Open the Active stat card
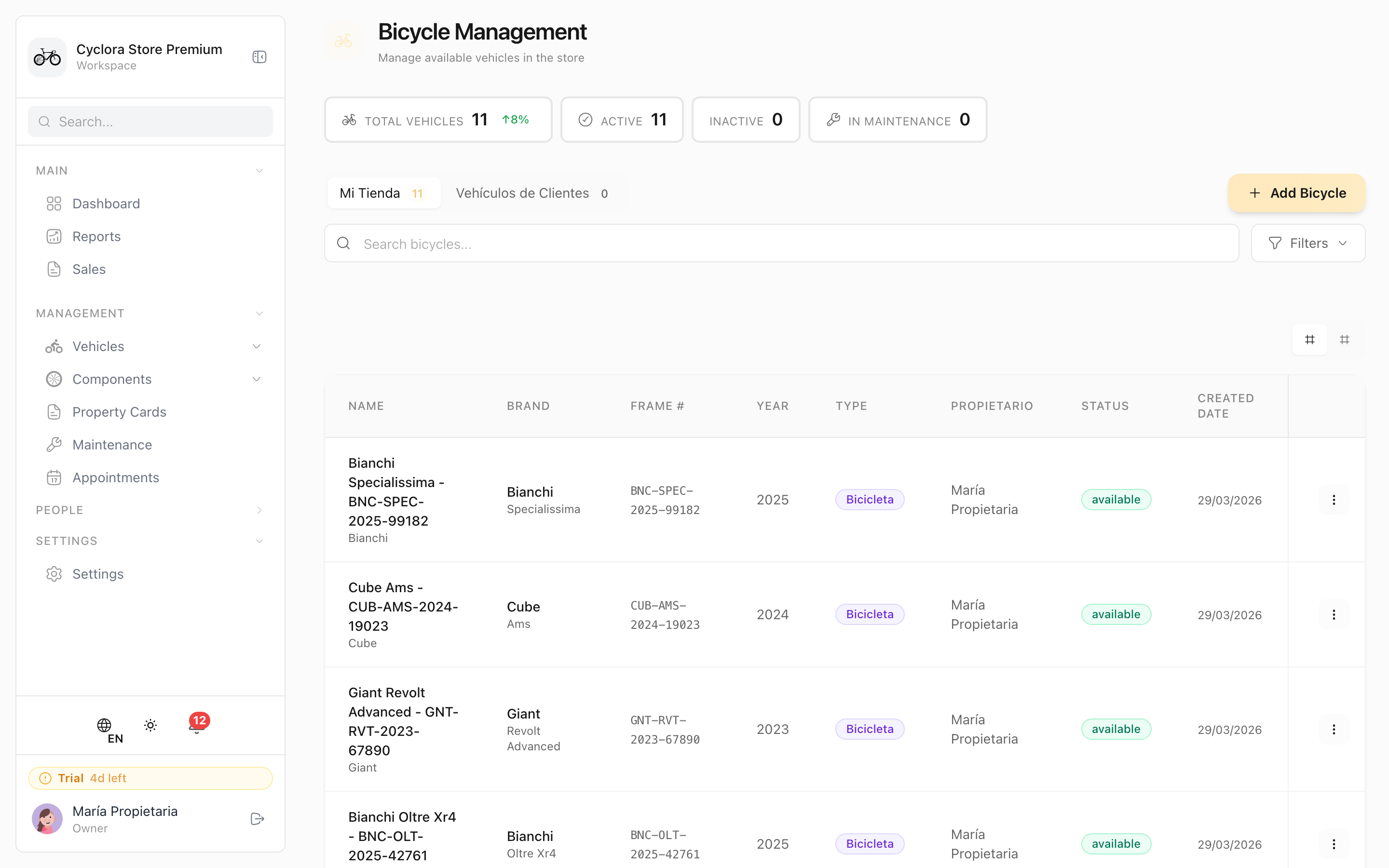The height and width of the screenshot is (868, 1389). point(622,120)
